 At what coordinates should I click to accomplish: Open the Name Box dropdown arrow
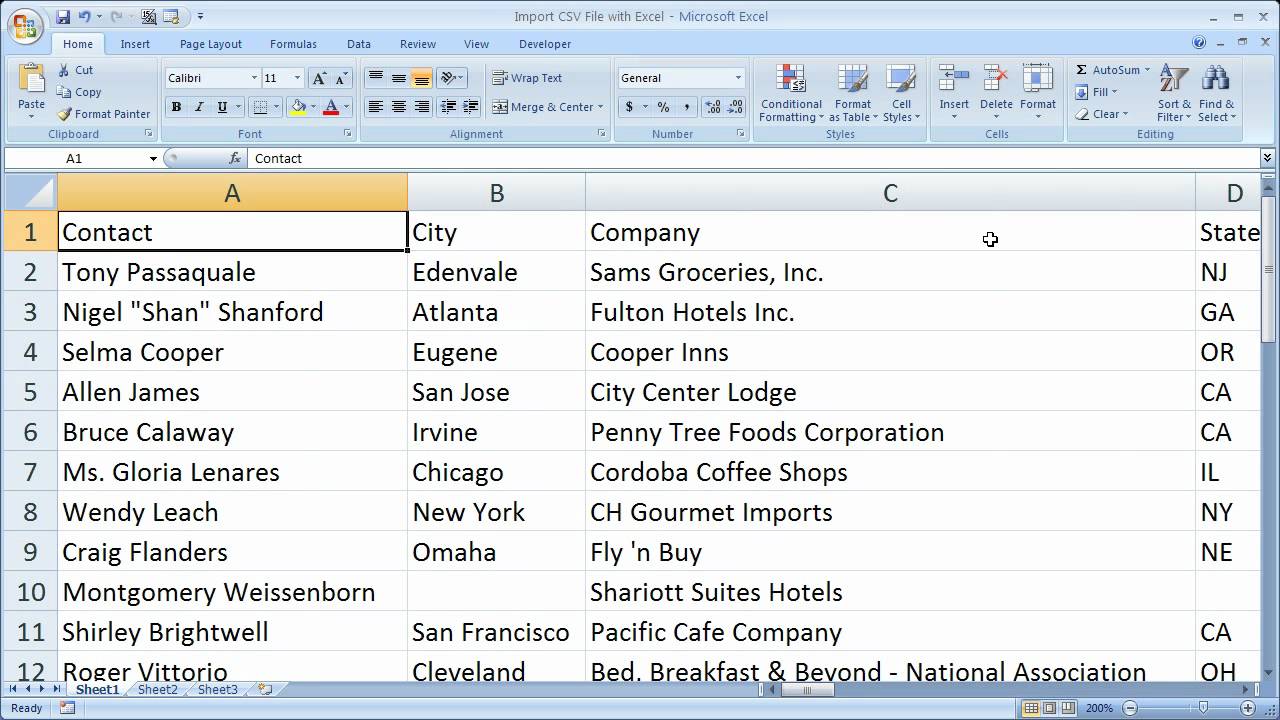pyautogui.click(x=153, y=158)
